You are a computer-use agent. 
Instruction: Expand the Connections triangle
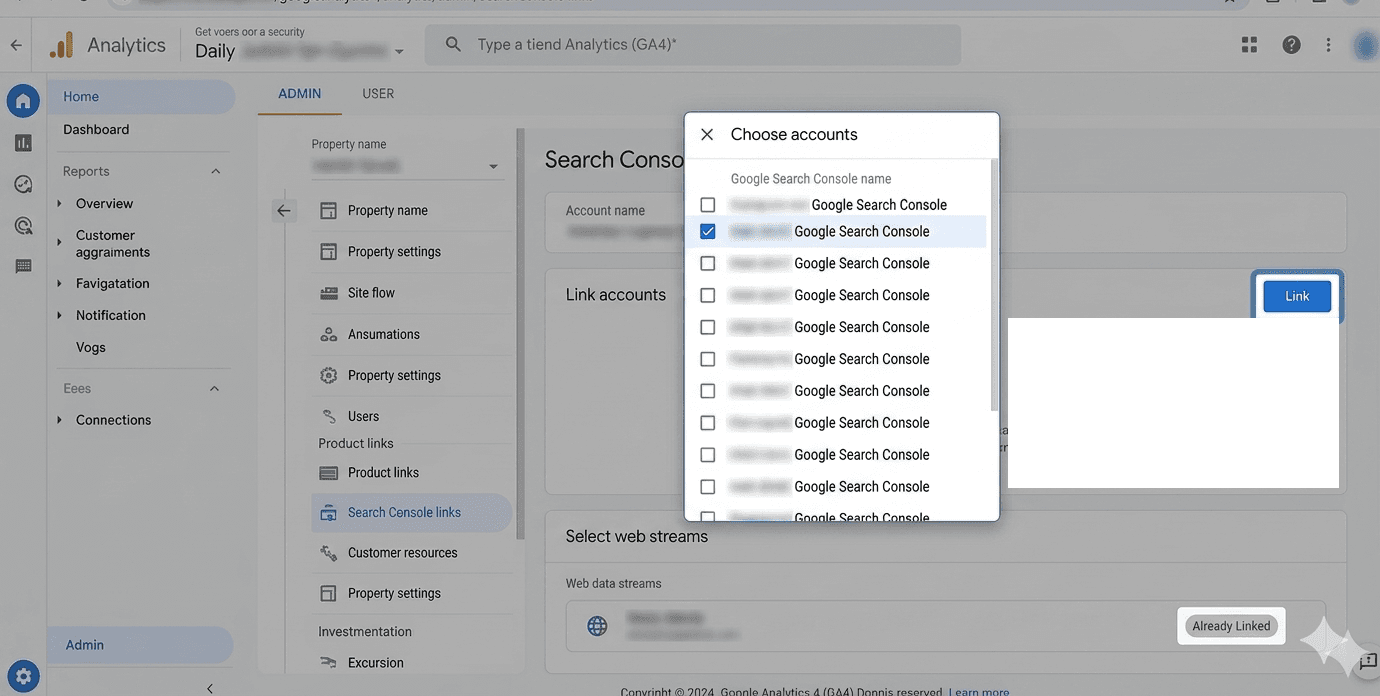pyautogui.click(x=59, y=420)
